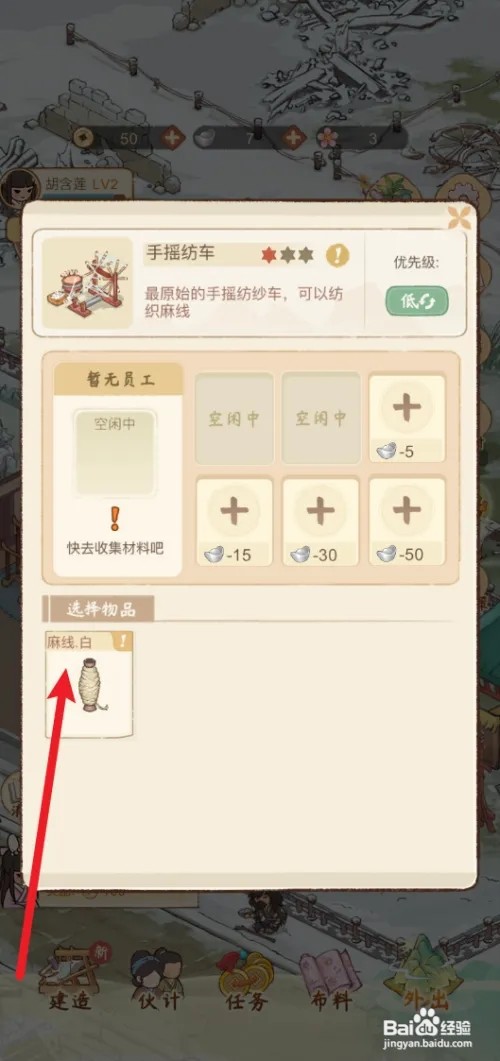This screenshot has height=1061, width=500.
Task: Open the 任务 quests menu
Action: coord(244,981)
